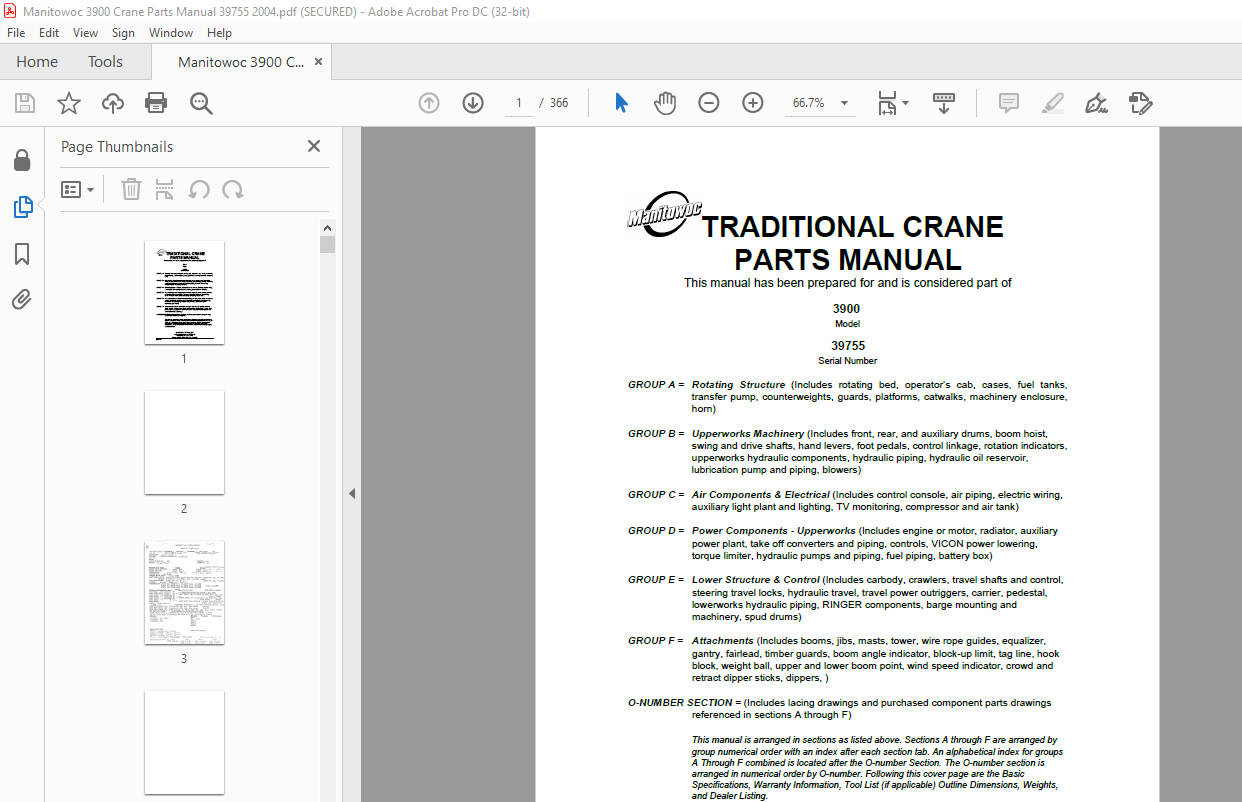
Task: Select the Manitowoc 3900 document tab
Action: (x=241, y=62)
